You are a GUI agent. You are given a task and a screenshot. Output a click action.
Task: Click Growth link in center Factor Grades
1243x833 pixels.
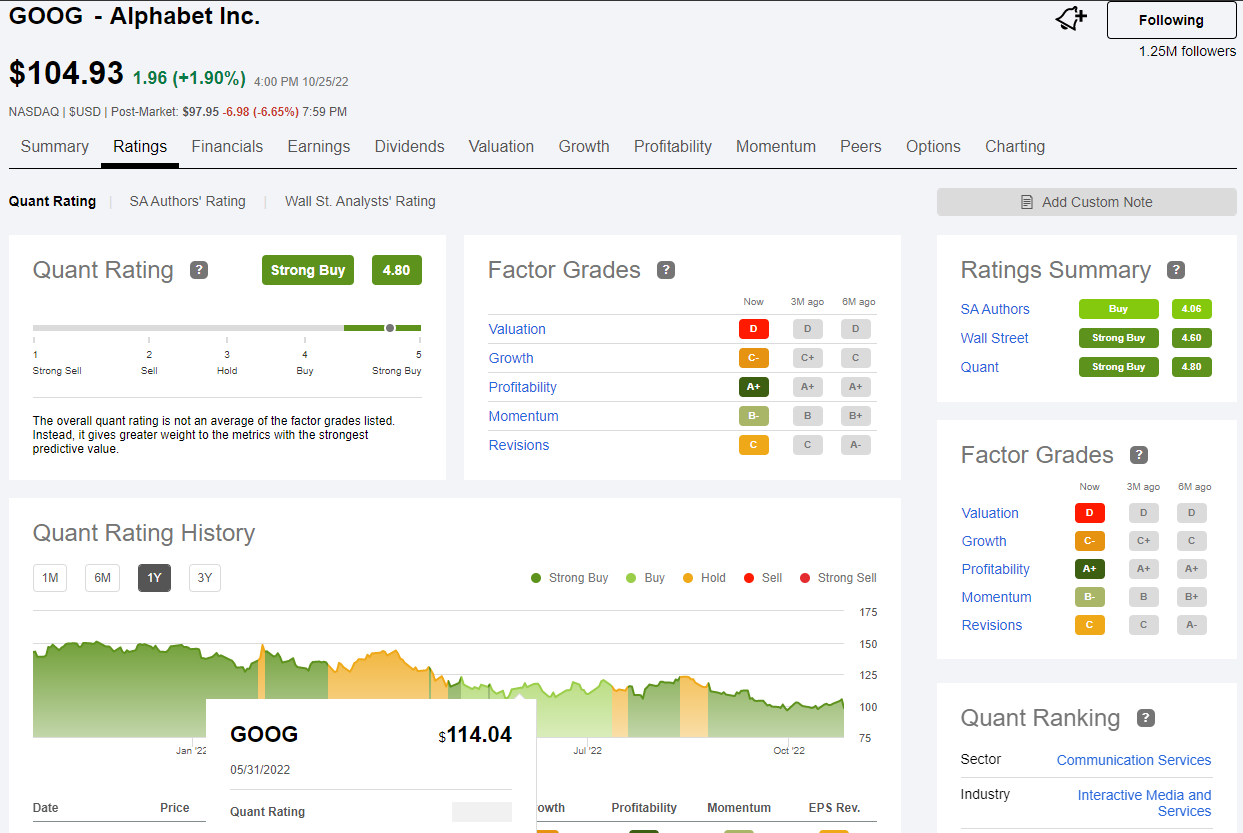511,358
